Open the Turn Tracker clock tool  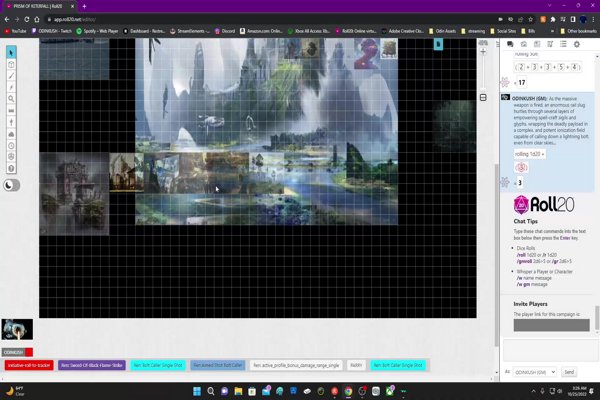click(x=11, y=145)
